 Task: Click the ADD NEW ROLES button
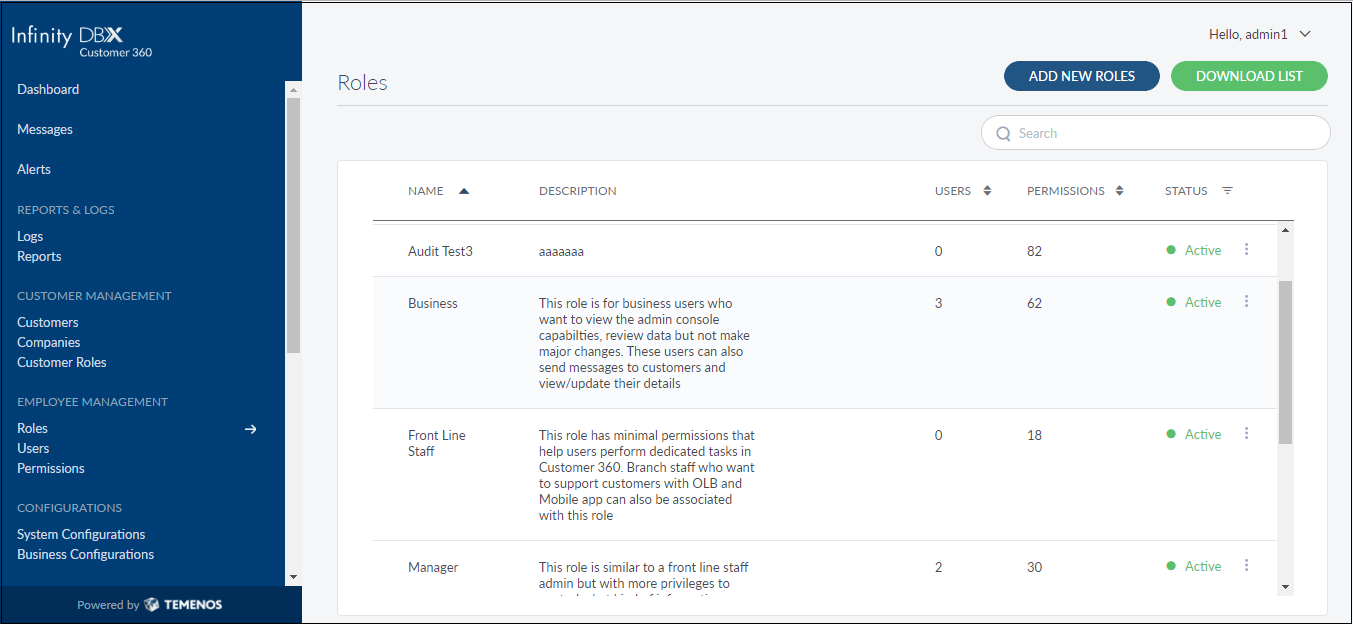pyautogui.click(x=1081, y=76)
